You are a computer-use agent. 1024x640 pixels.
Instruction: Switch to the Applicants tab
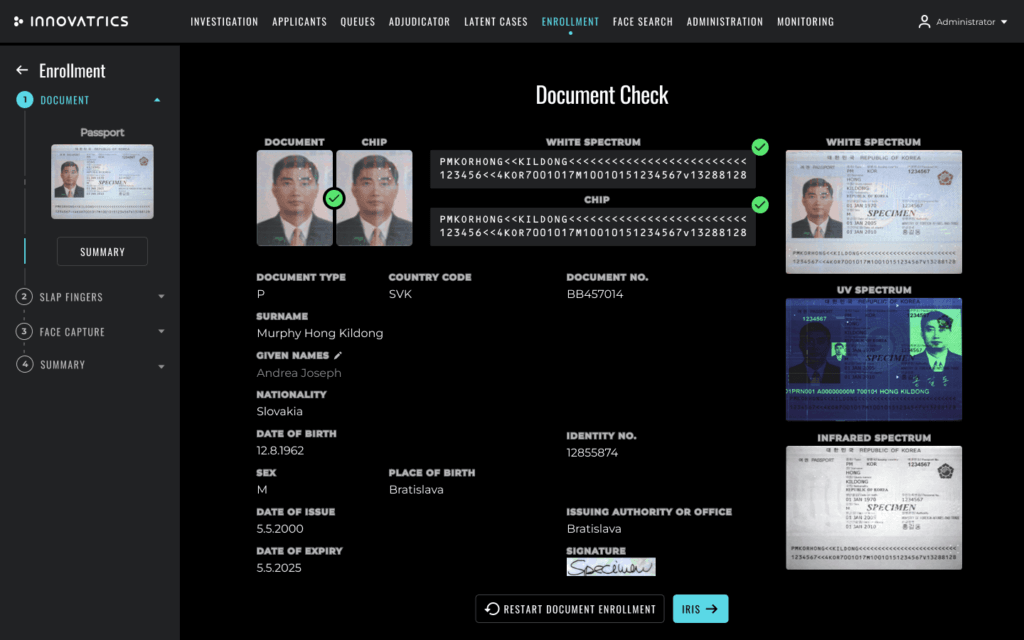coord(299,22)
